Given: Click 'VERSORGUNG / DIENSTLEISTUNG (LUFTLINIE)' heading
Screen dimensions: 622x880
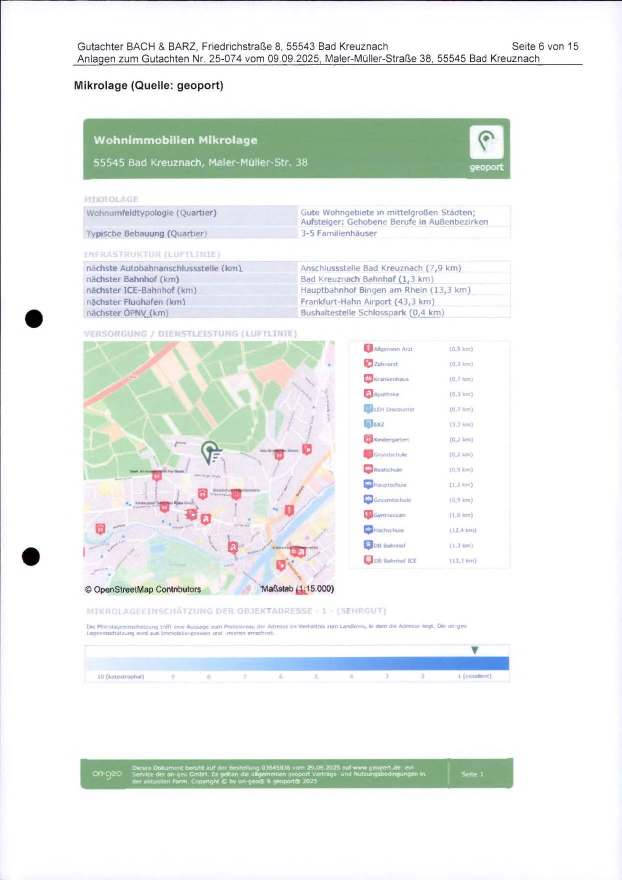Looking at the screenshot, I should [190, 334].
